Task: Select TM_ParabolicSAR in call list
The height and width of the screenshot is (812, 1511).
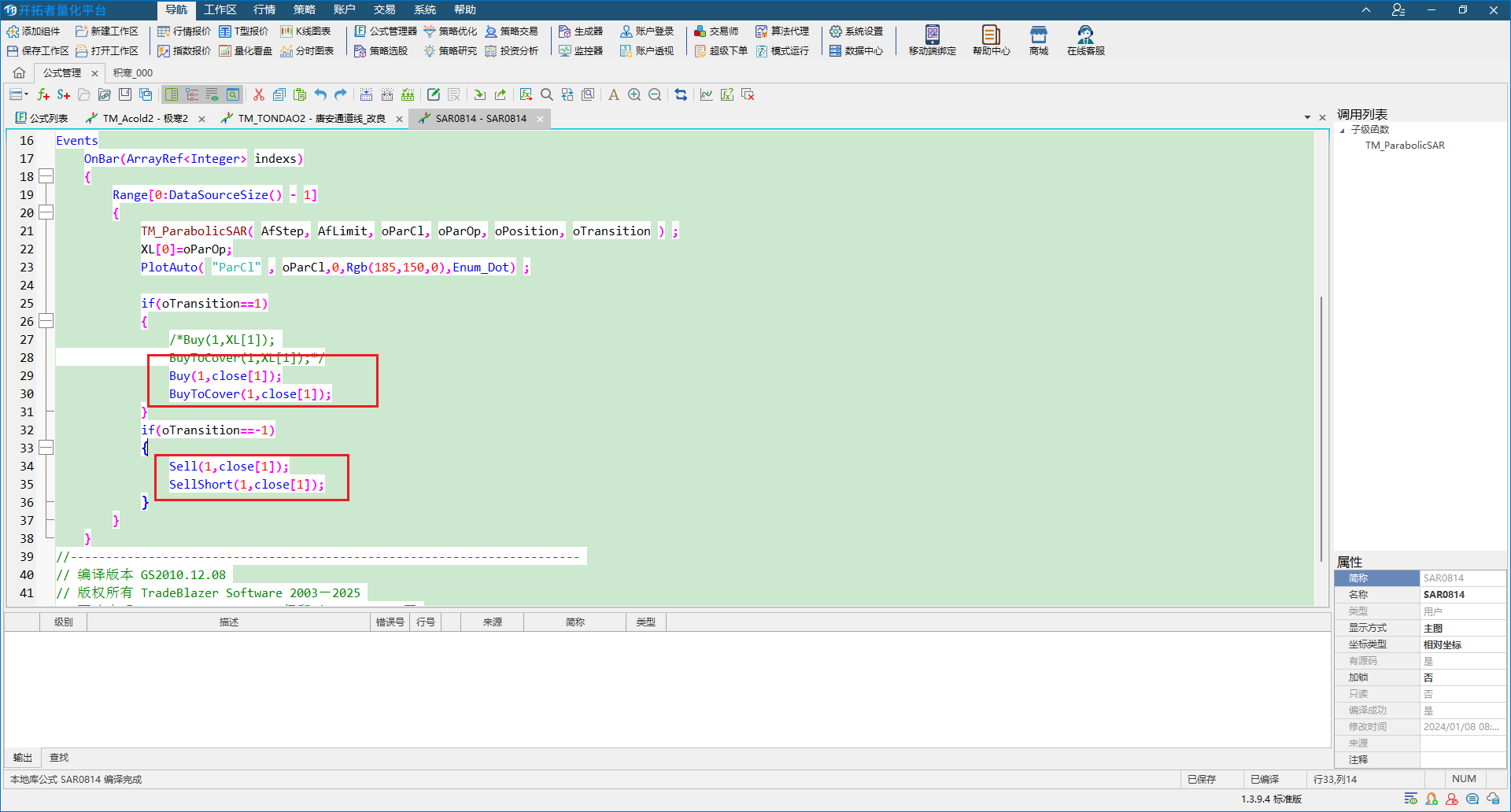Action: [x=1405, y=146]
